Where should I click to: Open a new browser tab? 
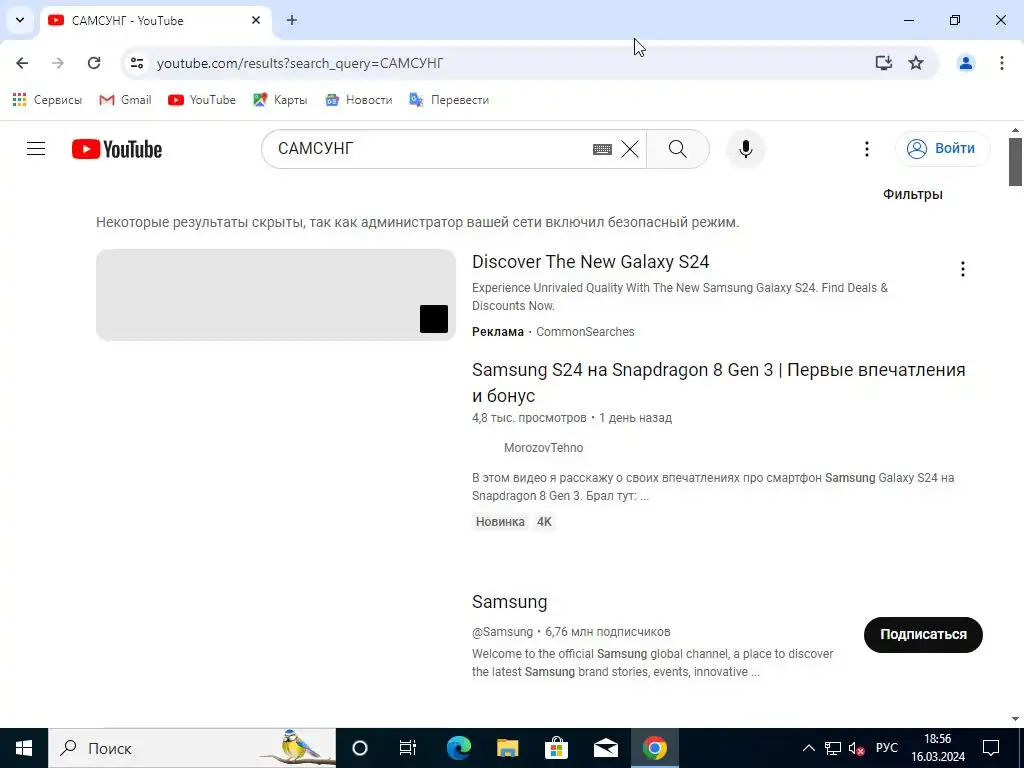tap(292, 20)
